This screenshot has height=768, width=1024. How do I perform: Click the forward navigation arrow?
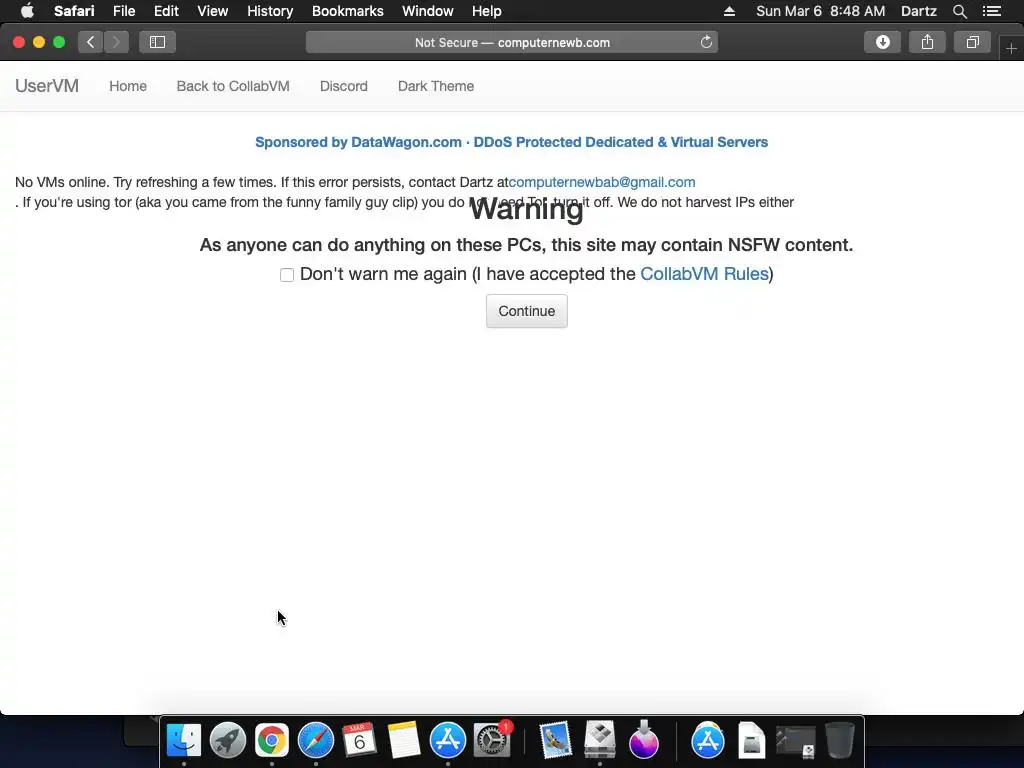[116, 42]
